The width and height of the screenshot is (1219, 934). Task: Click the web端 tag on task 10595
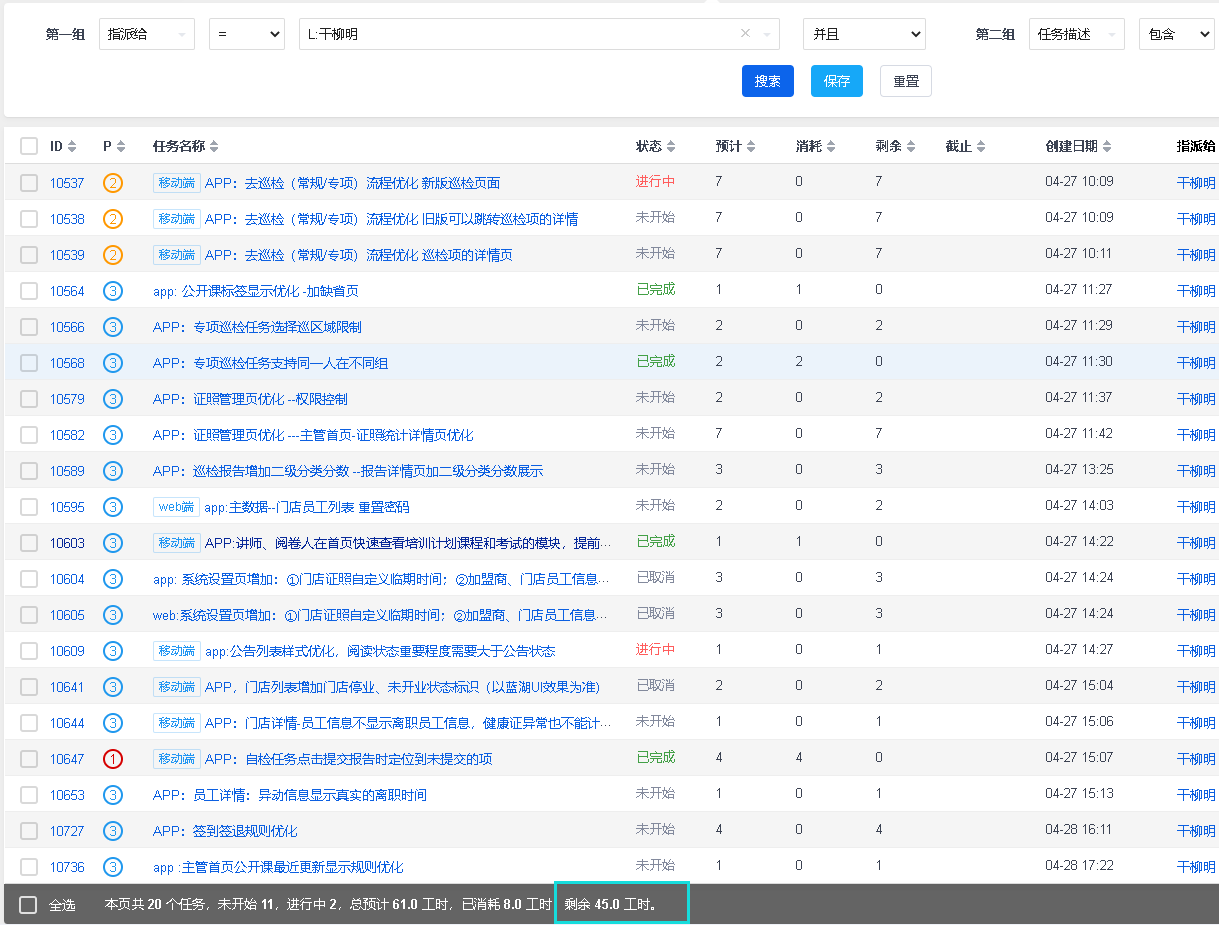176,507
